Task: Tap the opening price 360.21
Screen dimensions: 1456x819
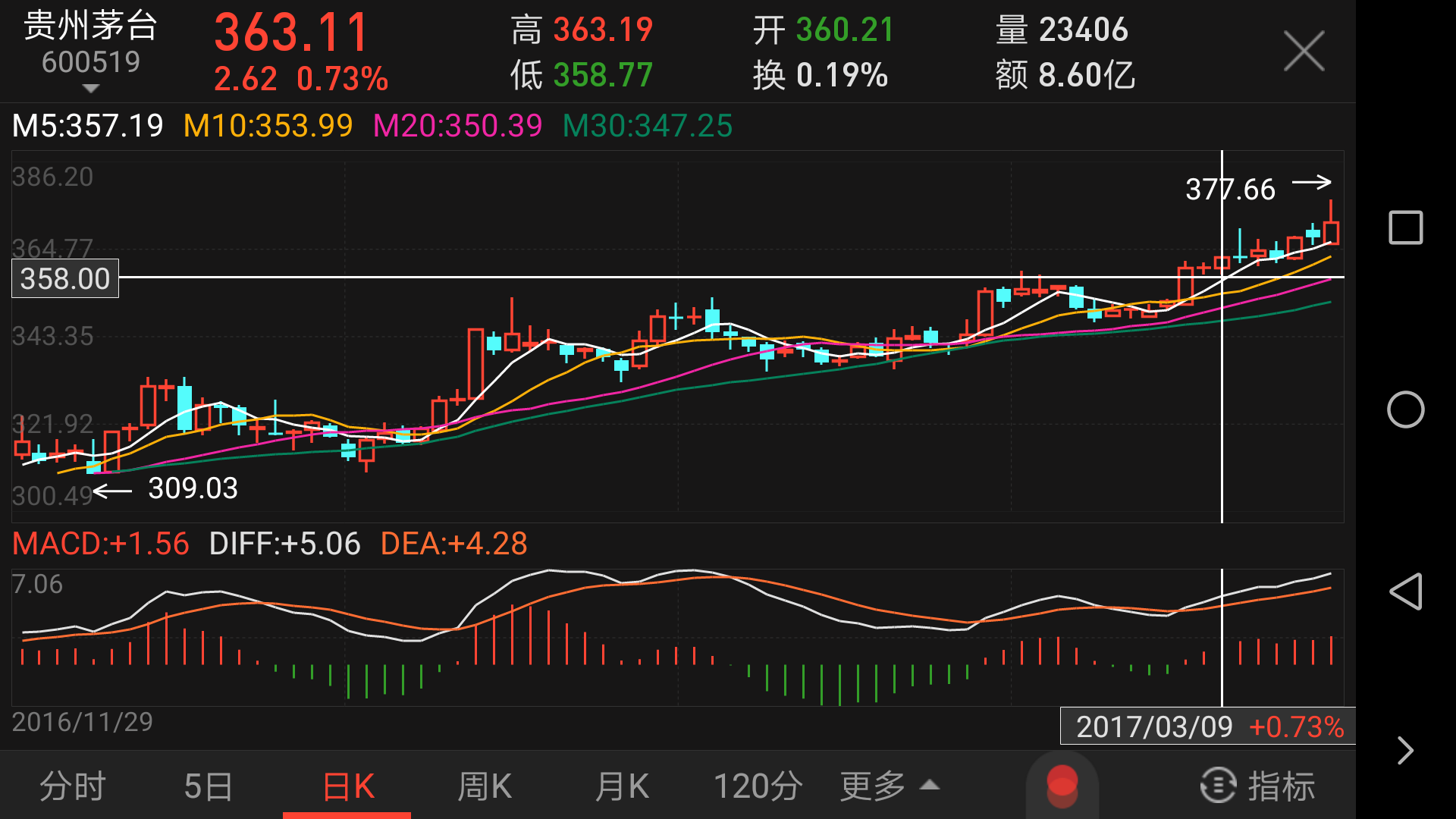Action: click(x=846, y=30)
